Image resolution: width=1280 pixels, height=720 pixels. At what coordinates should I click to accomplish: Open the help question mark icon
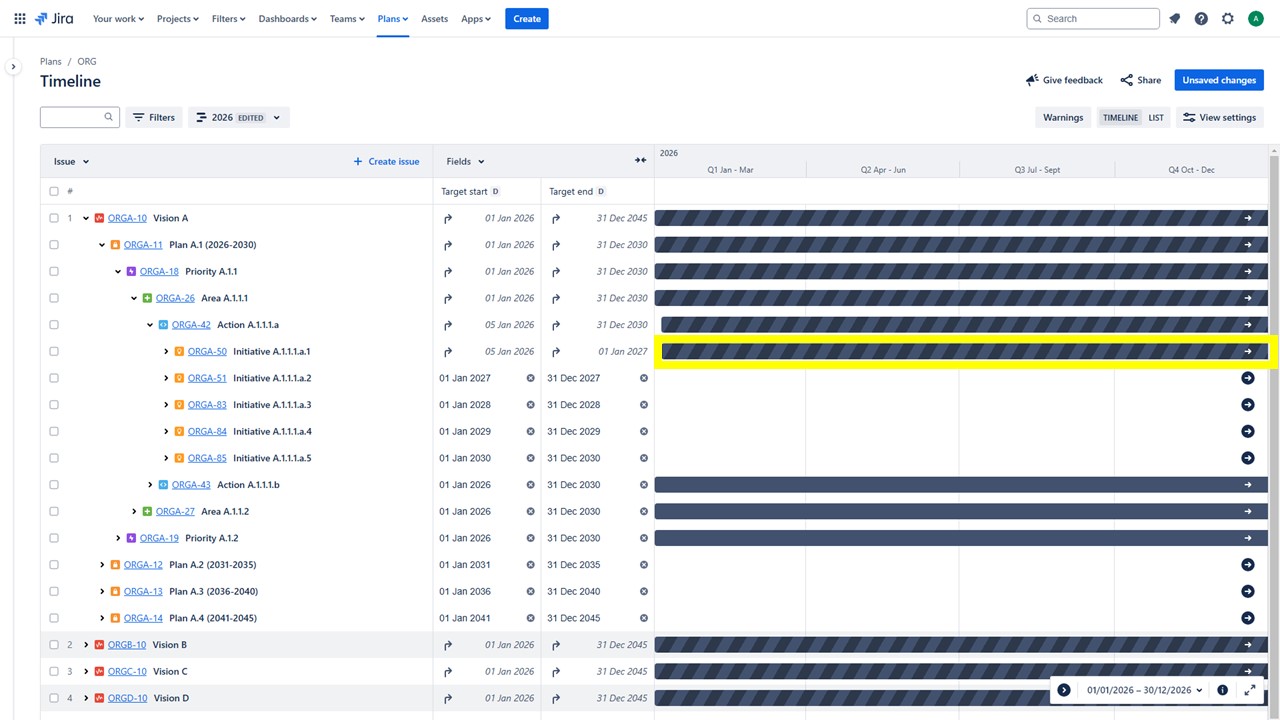[x=1201, y=18]
